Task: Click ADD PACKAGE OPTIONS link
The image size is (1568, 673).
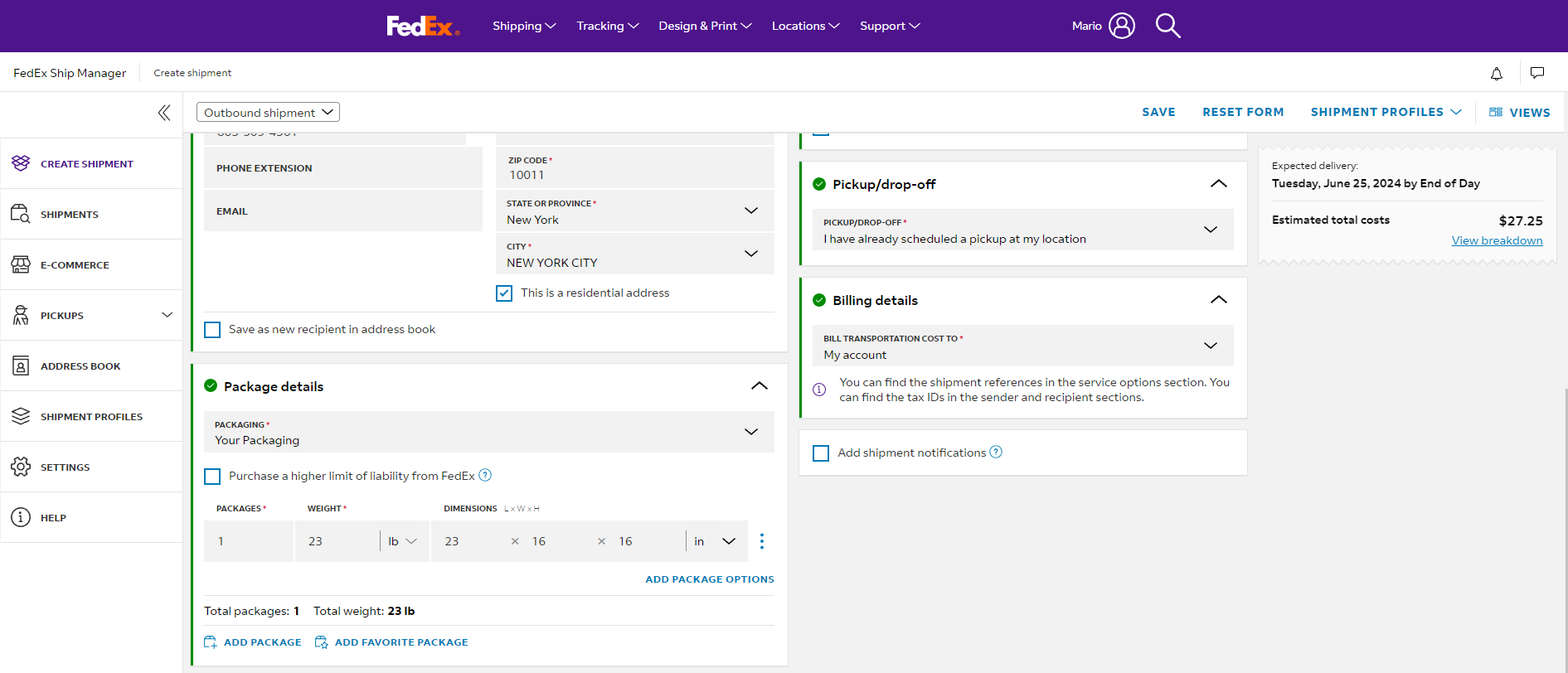Action: (710, 579)
